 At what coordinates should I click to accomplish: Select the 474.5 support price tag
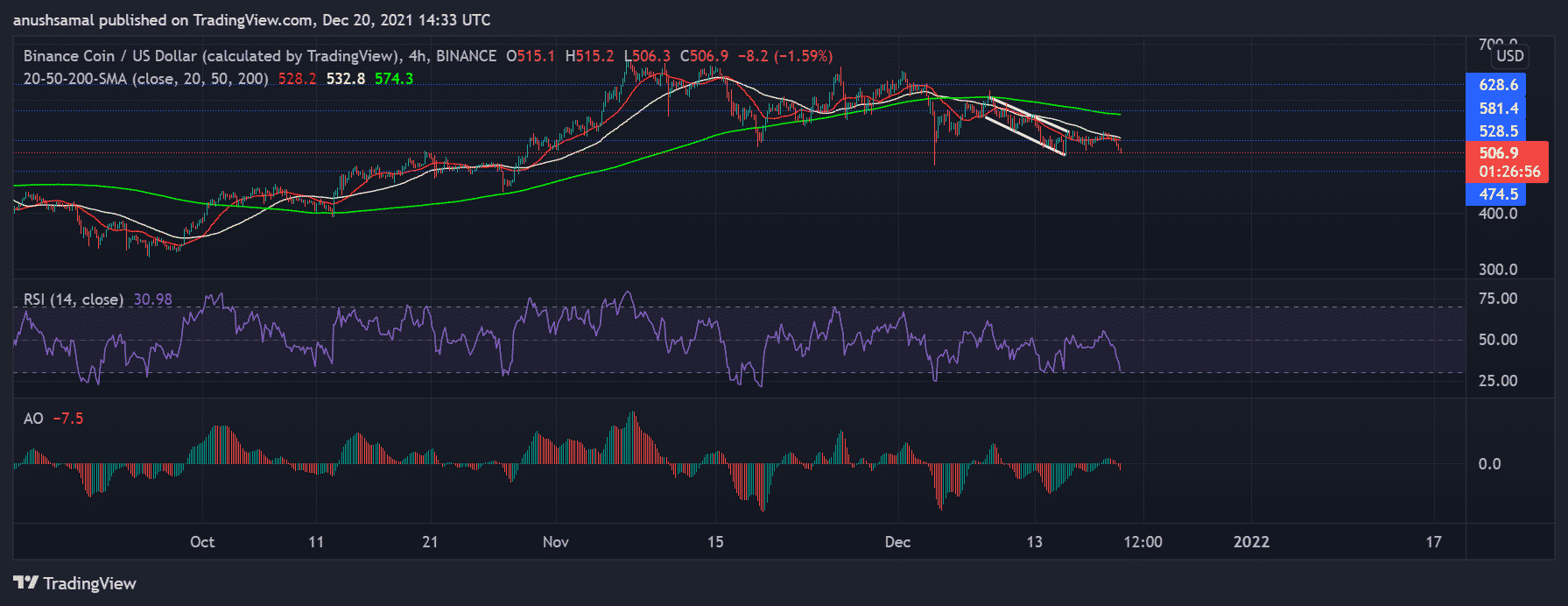coord(1496,194)
